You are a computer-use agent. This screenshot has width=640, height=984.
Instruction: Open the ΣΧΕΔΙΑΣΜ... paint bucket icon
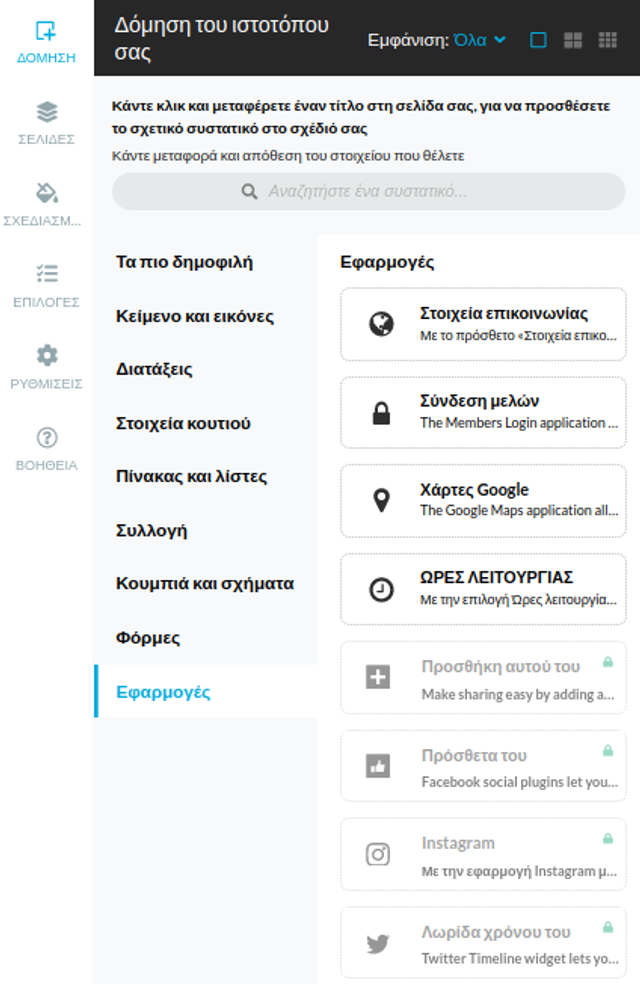point(46,193)
